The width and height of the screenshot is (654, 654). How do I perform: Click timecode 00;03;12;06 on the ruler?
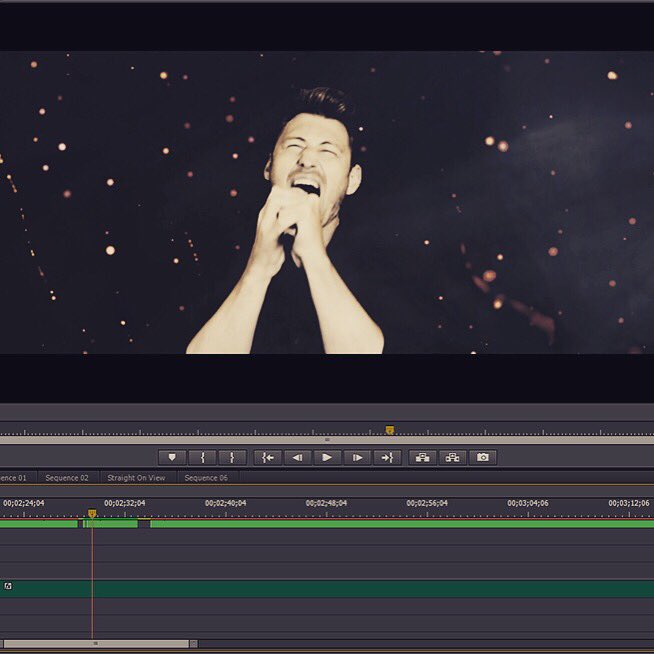coord(629,503)
